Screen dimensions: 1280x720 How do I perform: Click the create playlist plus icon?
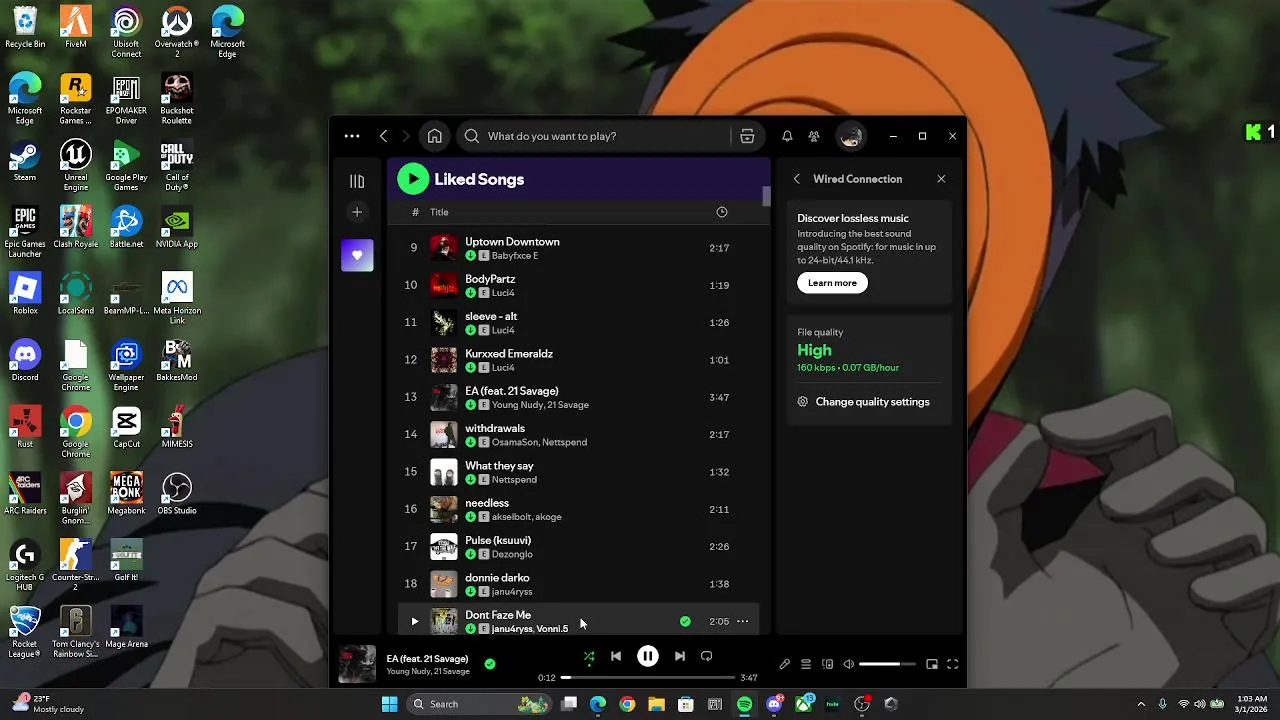[357, 212]
